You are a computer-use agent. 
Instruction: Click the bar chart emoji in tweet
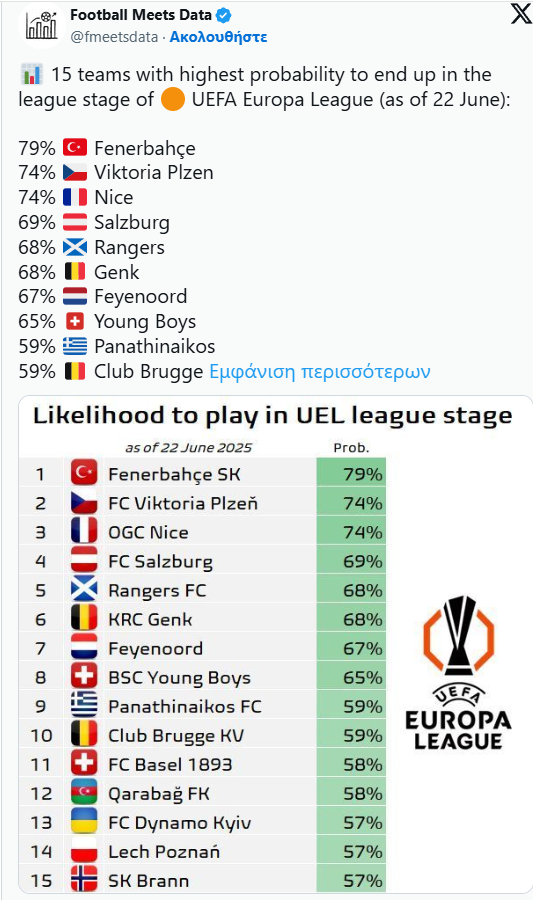click(31, 74)
